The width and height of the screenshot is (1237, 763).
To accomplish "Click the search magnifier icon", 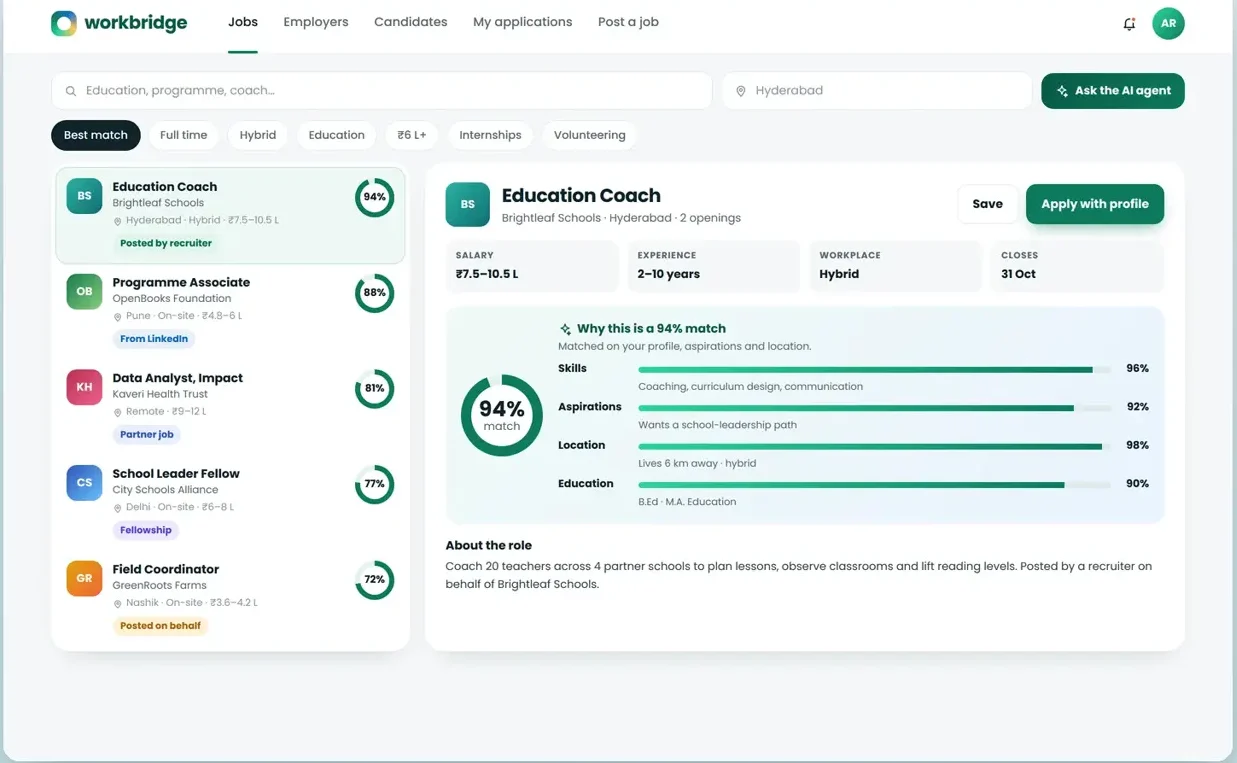I will [71, 91].
